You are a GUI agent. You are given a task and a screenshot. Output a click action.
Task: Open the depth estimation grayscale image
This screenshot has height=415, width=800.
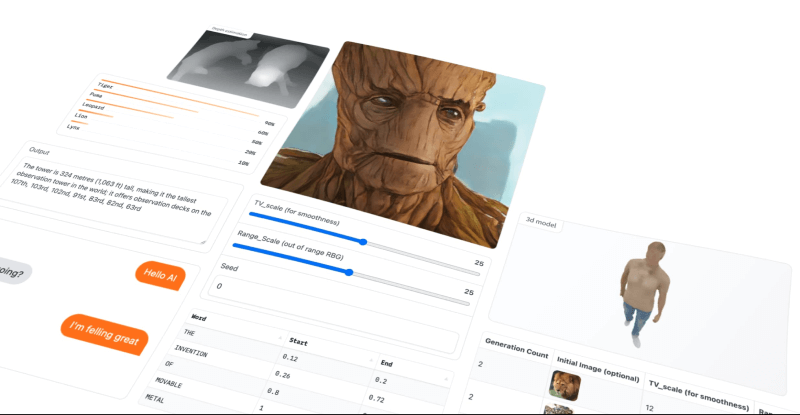tap(250, 66)
